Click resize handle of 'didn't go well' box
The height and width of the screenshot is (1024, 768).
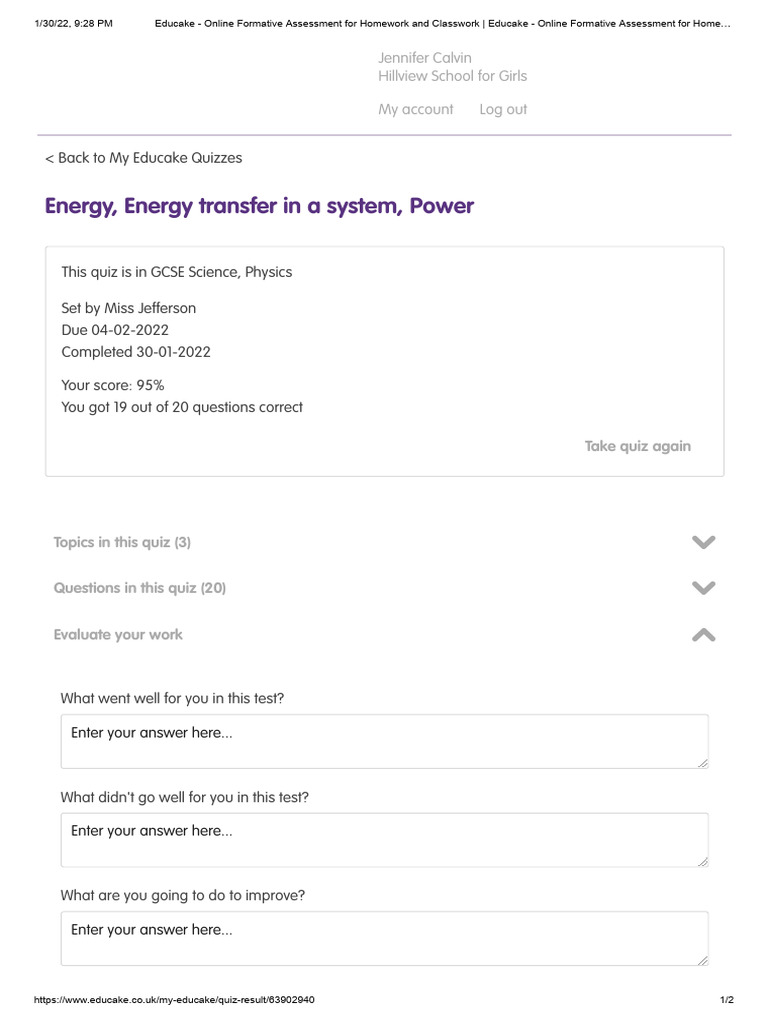(x=703, y=861)
